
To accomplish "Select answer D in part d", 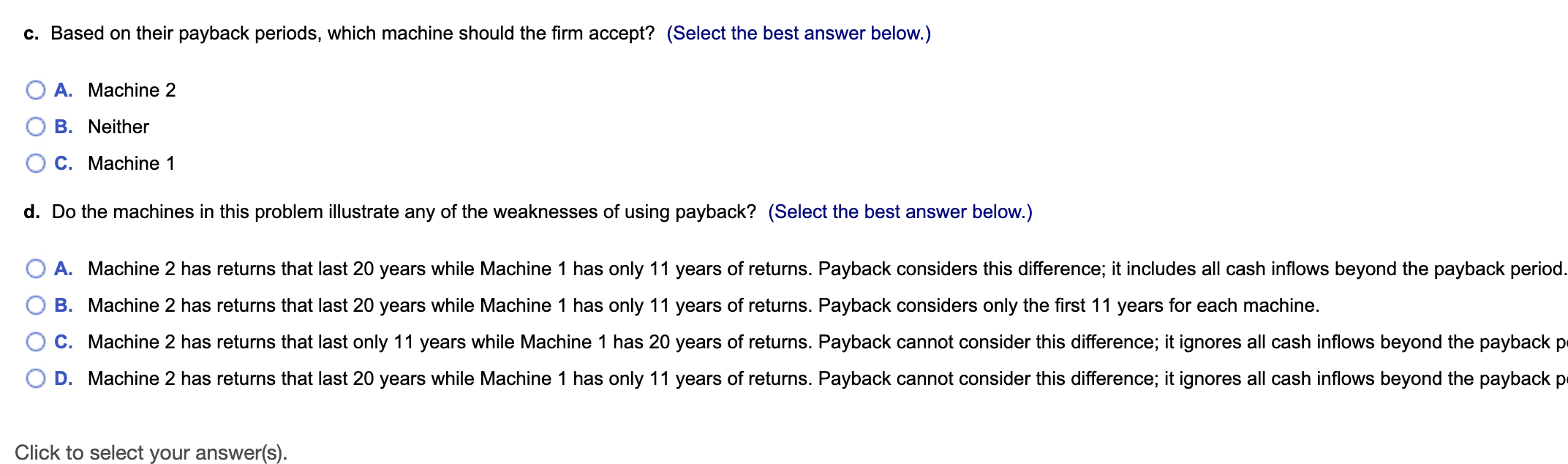I will 34,378.
